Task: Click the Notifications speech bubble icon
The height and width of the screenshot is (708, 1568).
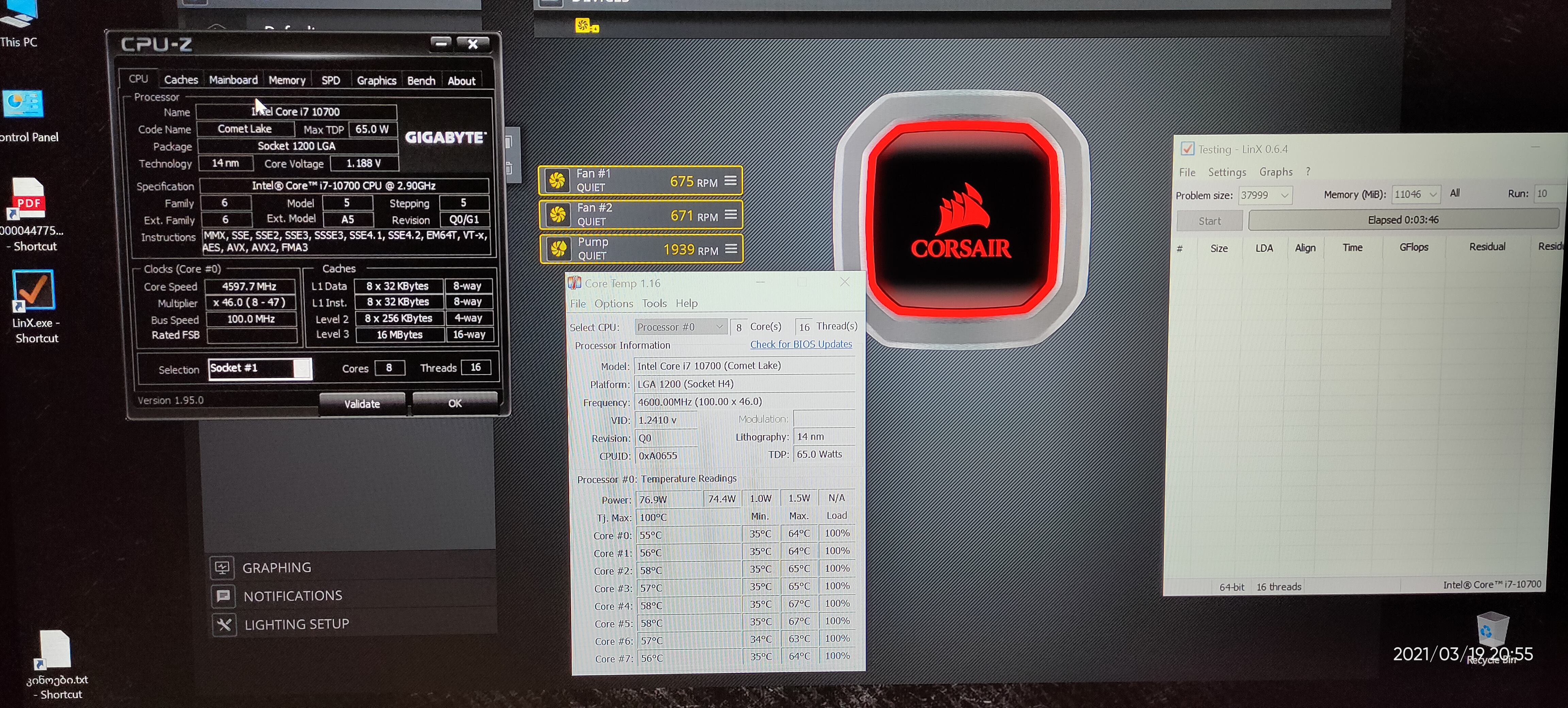Action: pos(223,596)
